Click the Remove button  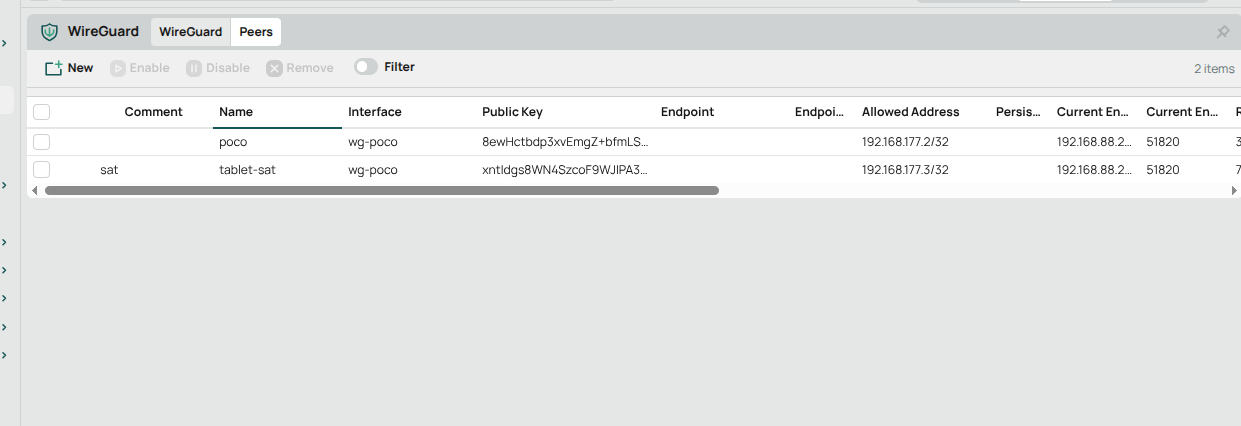point(300,68)
